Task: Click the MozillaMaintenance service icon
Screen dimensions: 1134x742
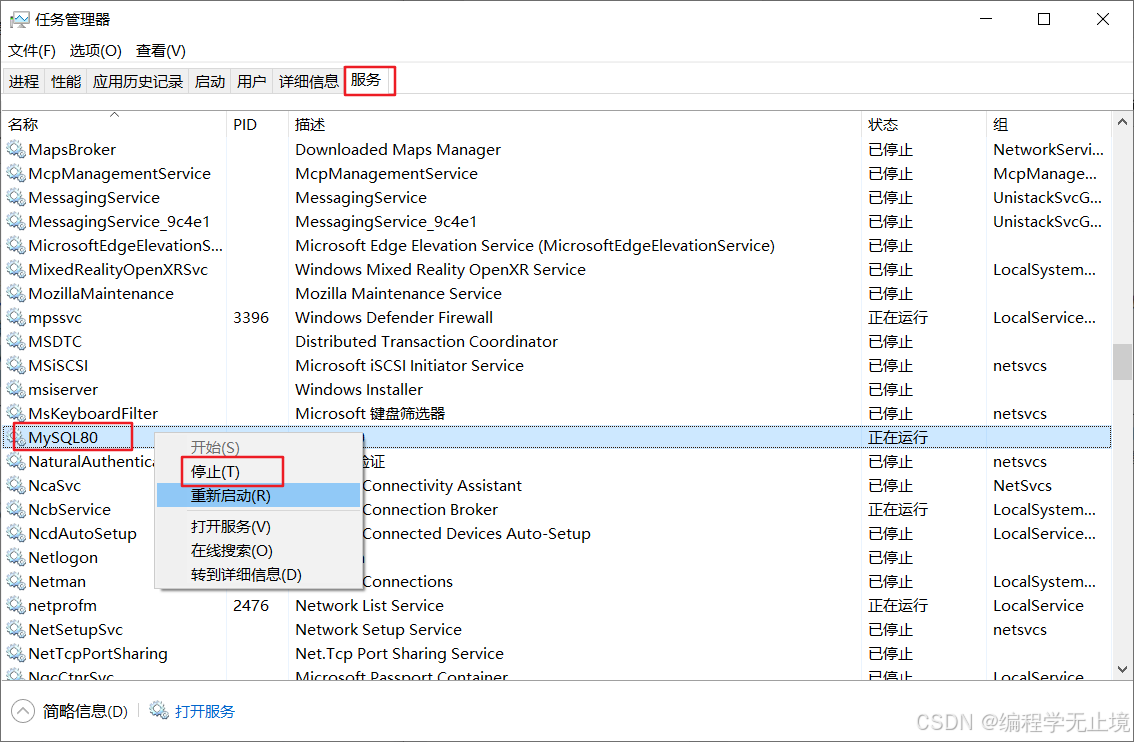Action: pyautogui.click(x=16, y=294)
